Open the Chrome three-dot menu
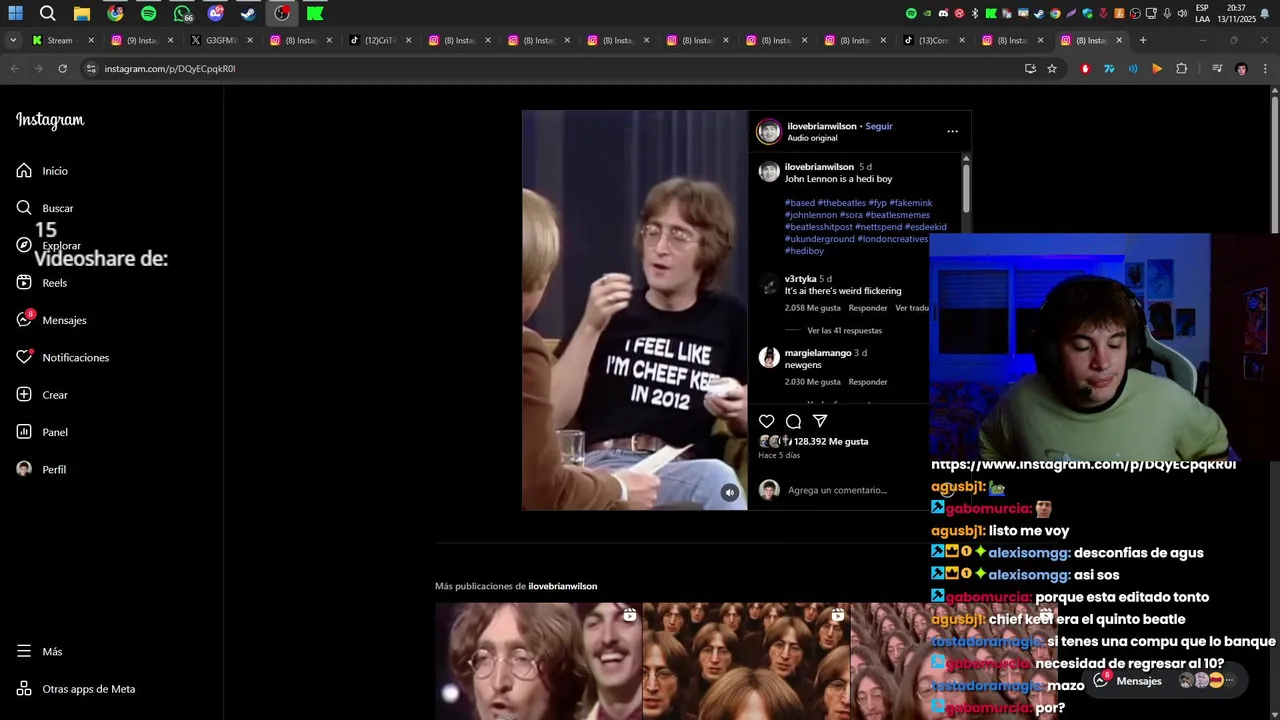 pos(1265,69)
